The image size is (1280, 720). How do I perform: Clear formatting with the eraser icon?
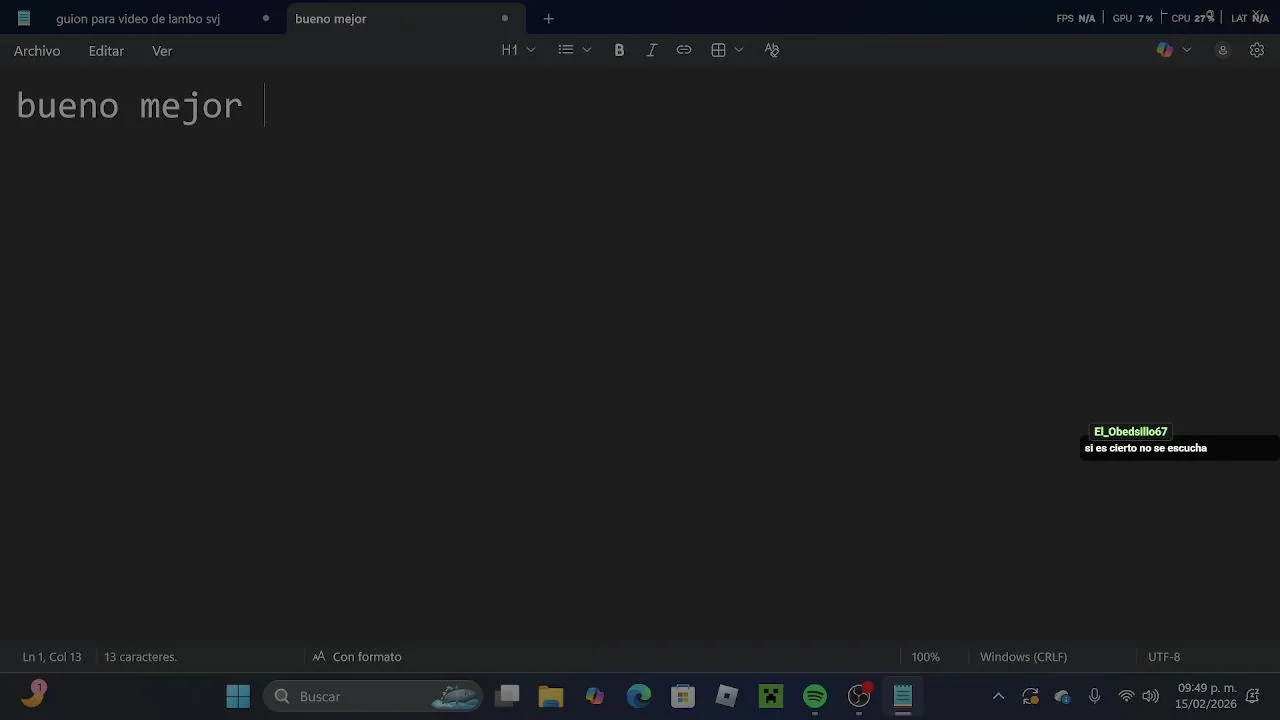pos(772,50)
